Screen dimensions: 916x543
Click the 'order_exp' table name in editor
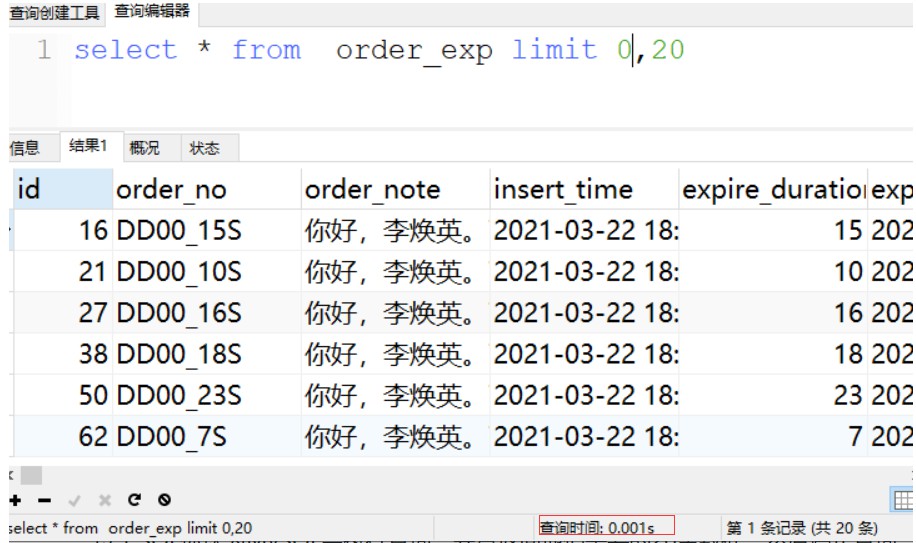pyautogui.click(x=414, y=51)
